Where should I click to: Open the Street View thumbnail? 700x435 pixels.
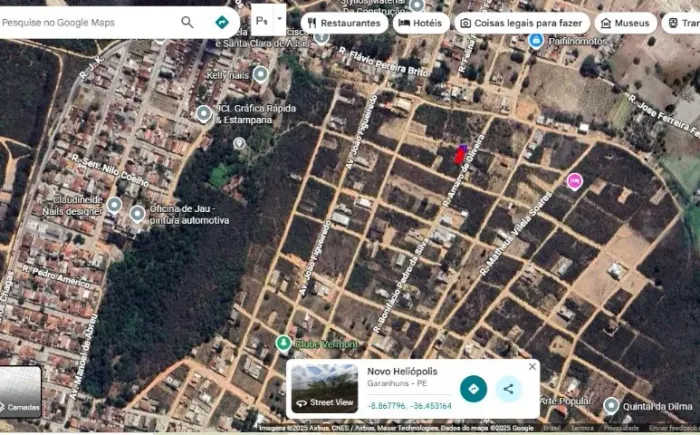point(325,389)
